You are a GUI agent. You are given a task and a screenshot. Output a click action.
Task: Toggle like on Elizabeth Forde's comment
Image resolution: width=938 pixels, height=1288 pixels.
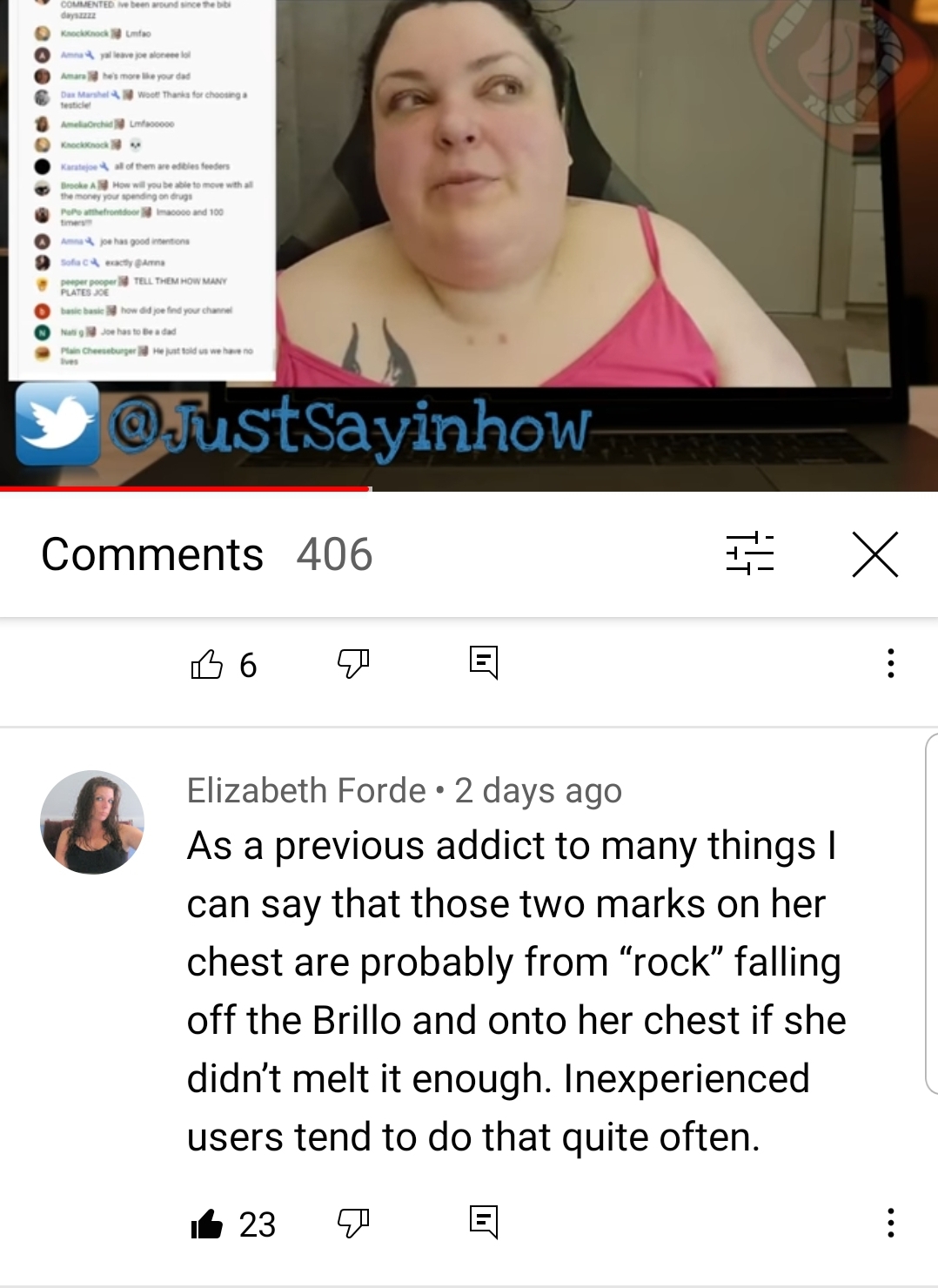point(207,1224)
